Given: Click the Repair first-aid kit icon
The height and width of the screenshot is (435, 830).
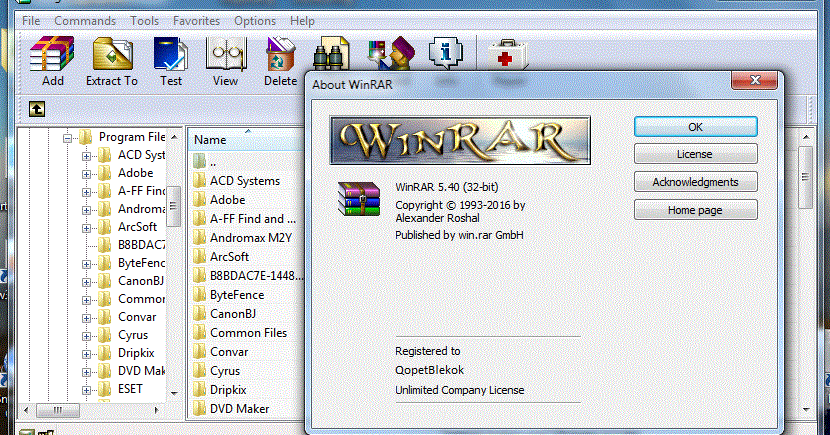Looking at the screenshot, I should [x=507, y=53].
